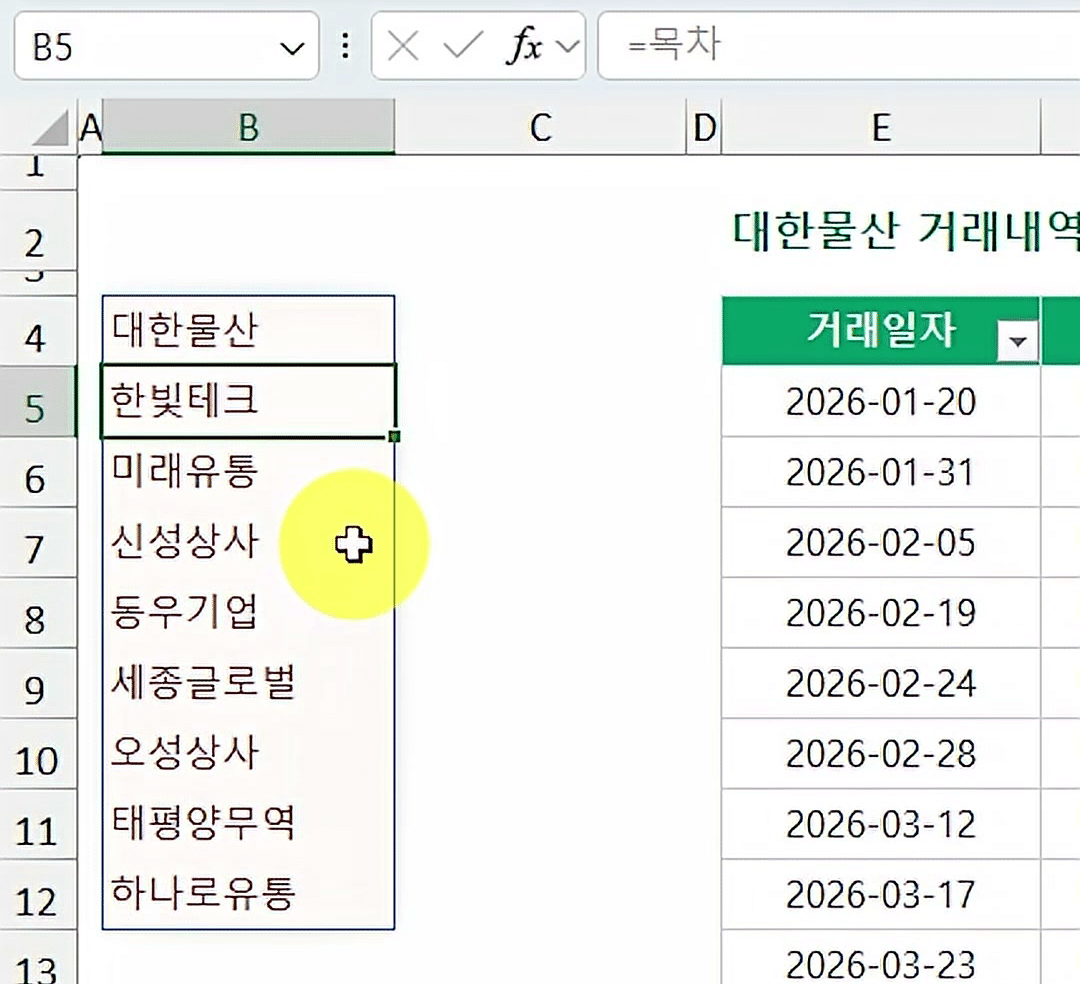Click the Cancel (X) formula button

(x=403, y=47)
